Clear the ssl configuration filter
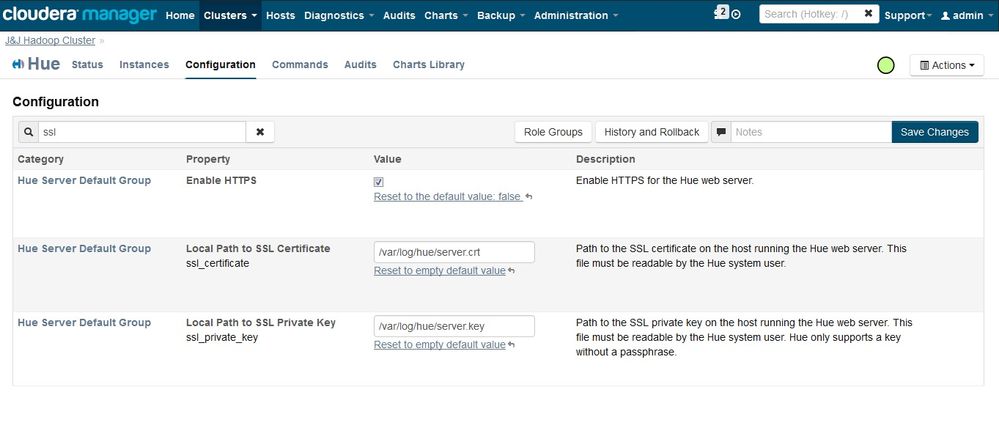Screen dimensions: 999x439 point(260,132)
